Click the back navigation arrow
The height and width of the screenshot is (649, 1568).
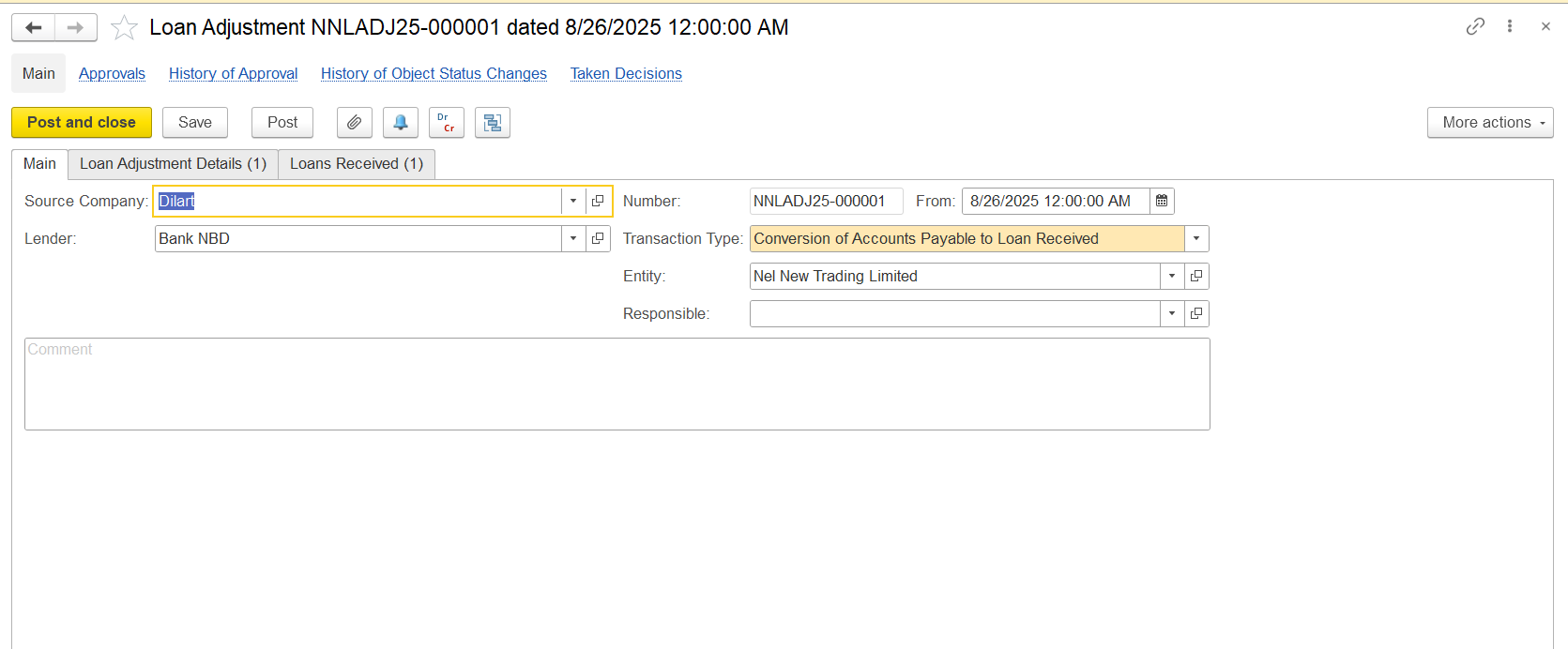pyautogui.click(x=34, y=28)
